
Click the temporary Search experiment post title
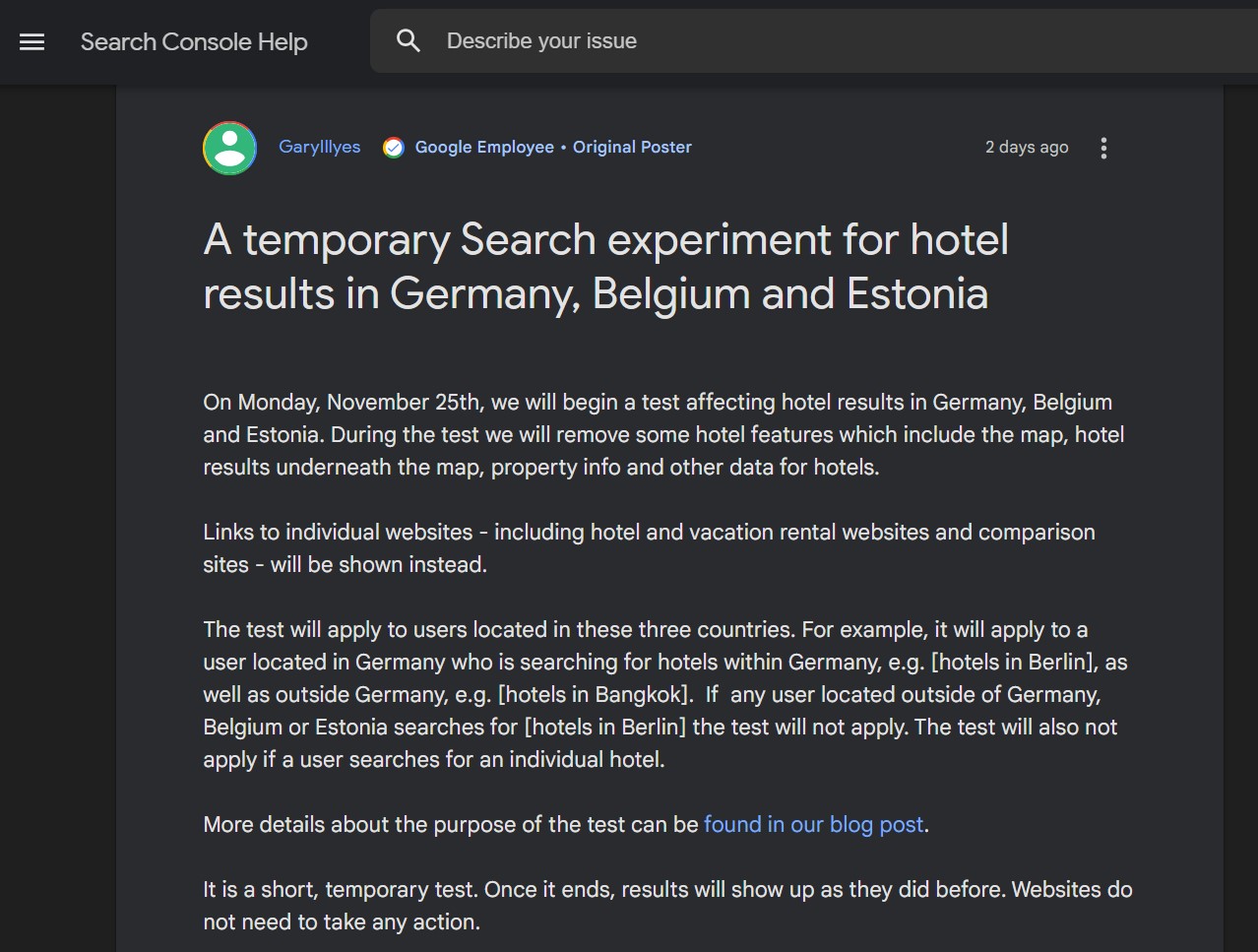606,266
